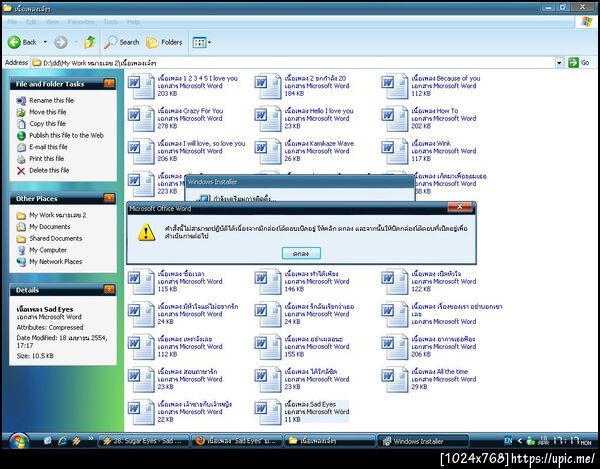
Task: Select the Word icon for 'Kamikaze Wave'
Action: 268,151
